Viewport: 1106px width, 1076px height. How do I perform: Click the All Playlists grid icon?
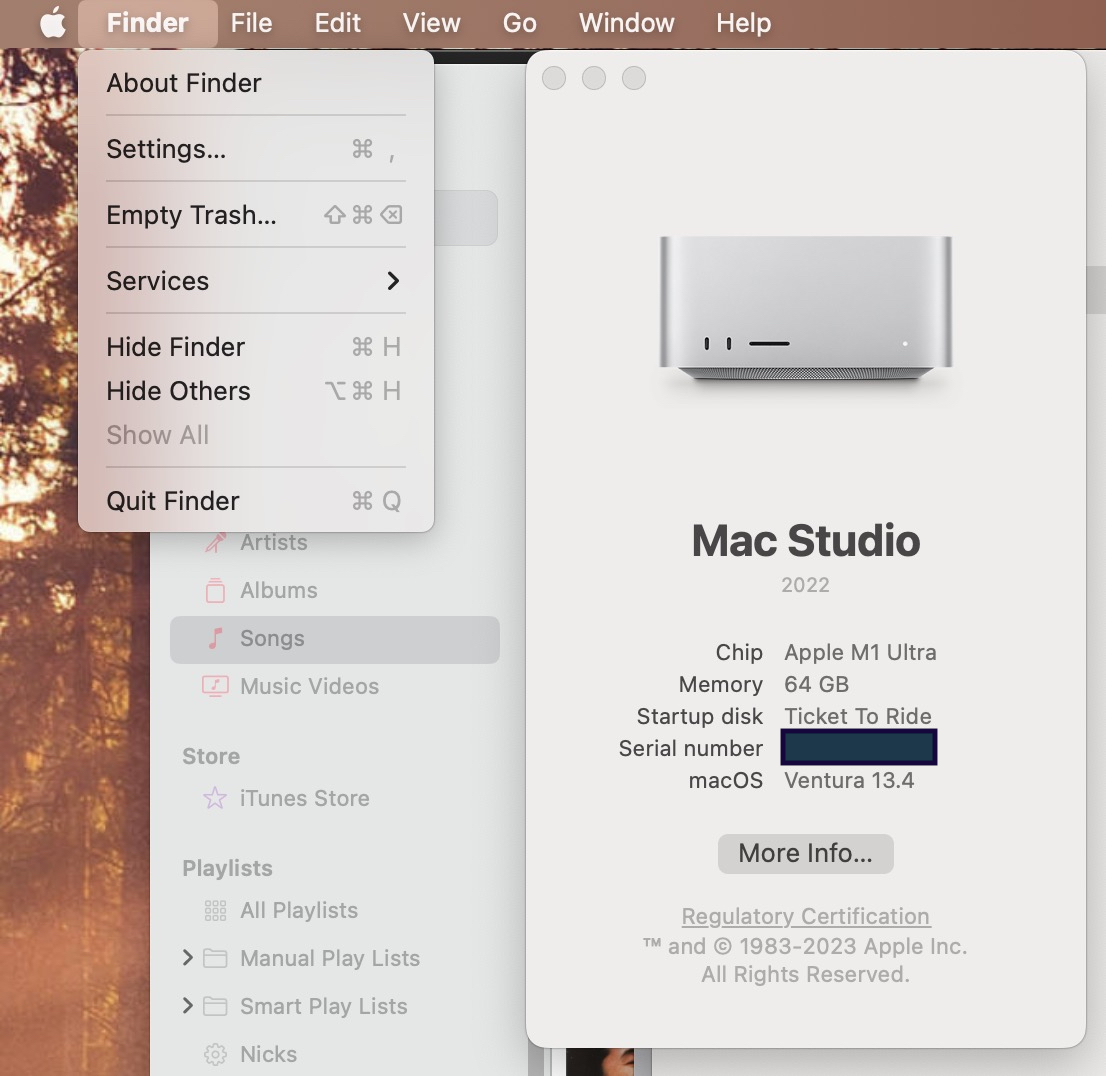coord(215,911)
